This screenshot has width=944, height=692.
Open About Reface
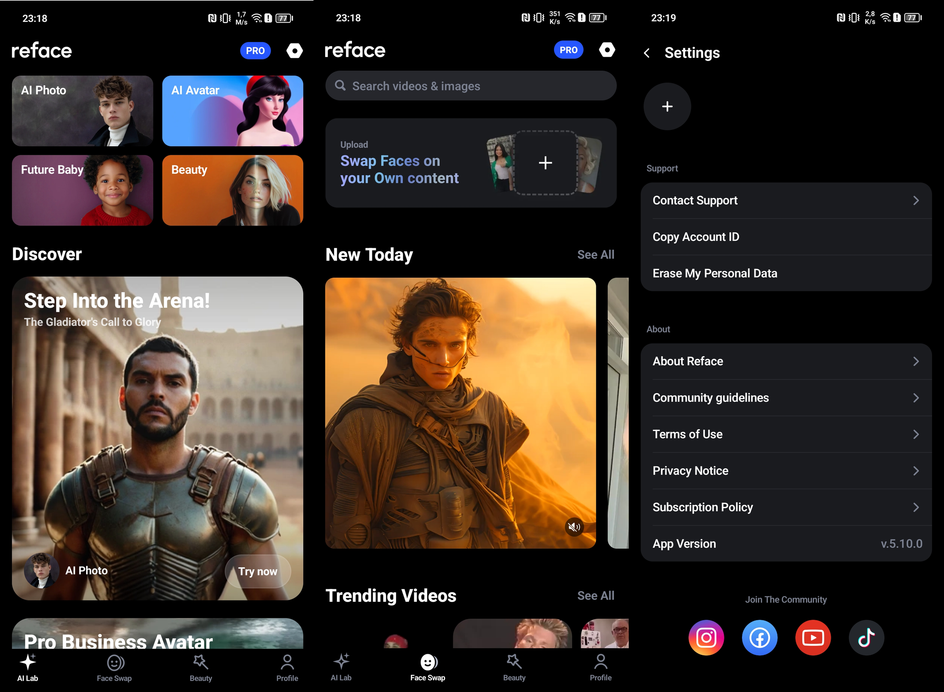(786, 361)
